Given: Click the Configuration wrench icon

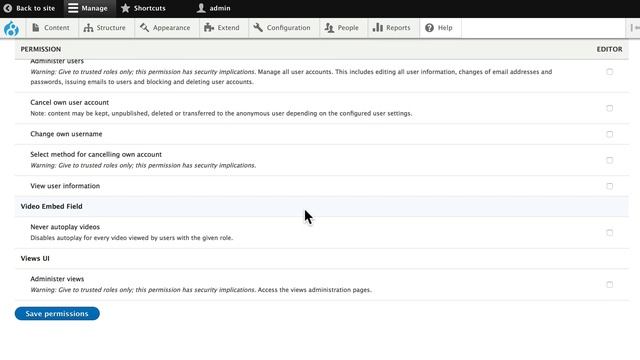Looking at the screenshot, I should click(258, 28).
